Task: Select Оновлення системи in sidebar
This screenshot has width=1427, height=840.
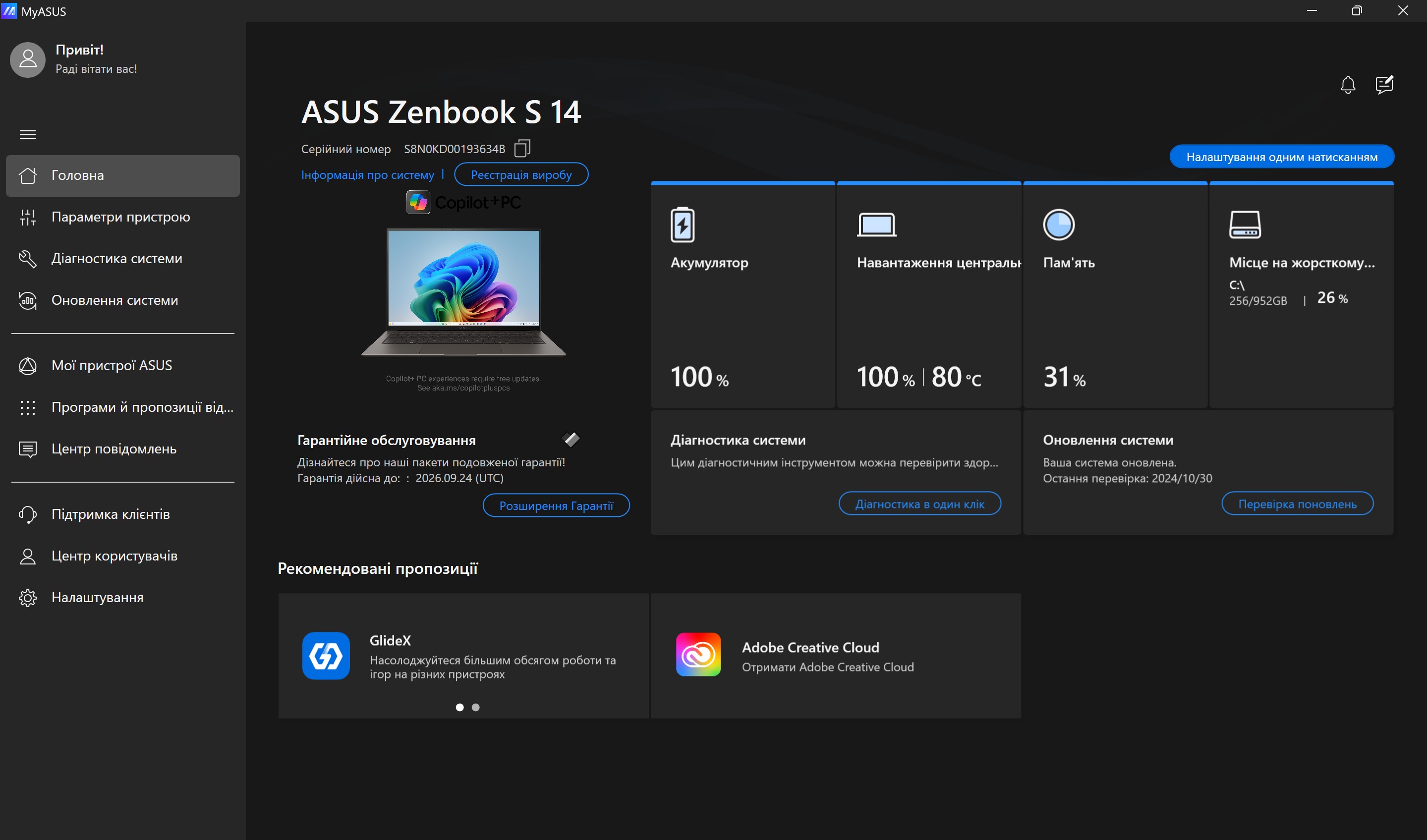Action: tap(123, 300)
